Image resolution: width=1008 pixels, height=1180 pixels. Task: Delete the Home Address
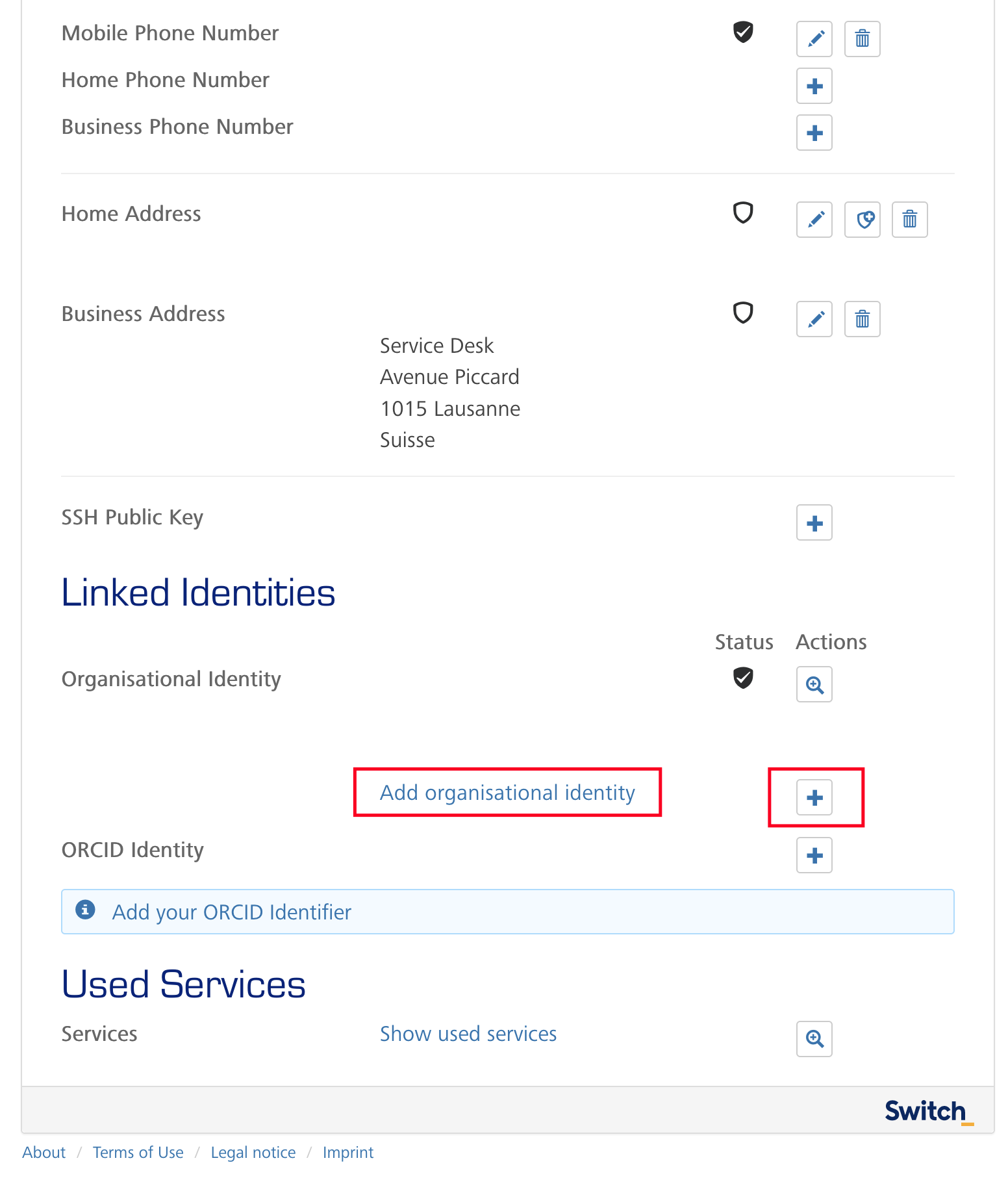click(910, 220)
